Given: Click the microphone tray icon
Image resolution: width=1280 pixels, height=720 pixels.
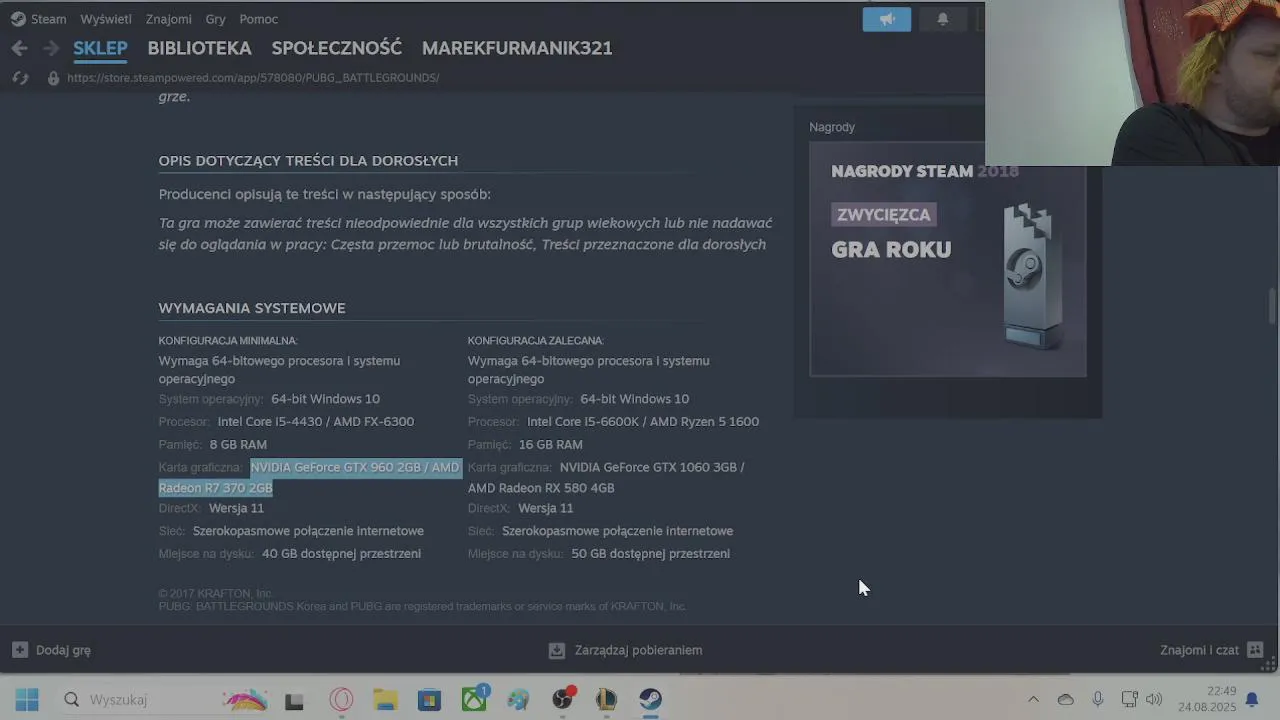Looking at the screenshot, I should 1098,700.
